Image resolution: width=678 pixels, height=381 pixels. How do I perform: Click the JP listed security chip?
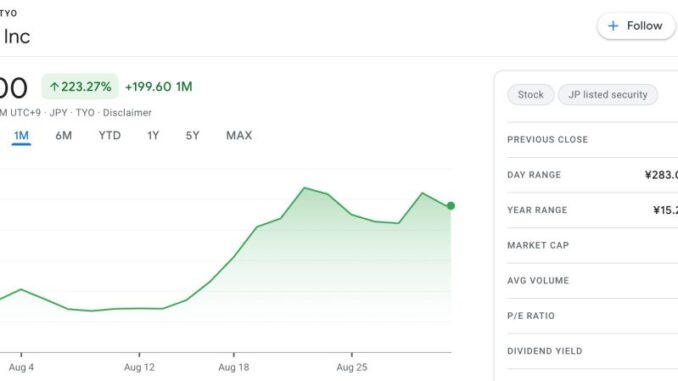tap(608, 95)
